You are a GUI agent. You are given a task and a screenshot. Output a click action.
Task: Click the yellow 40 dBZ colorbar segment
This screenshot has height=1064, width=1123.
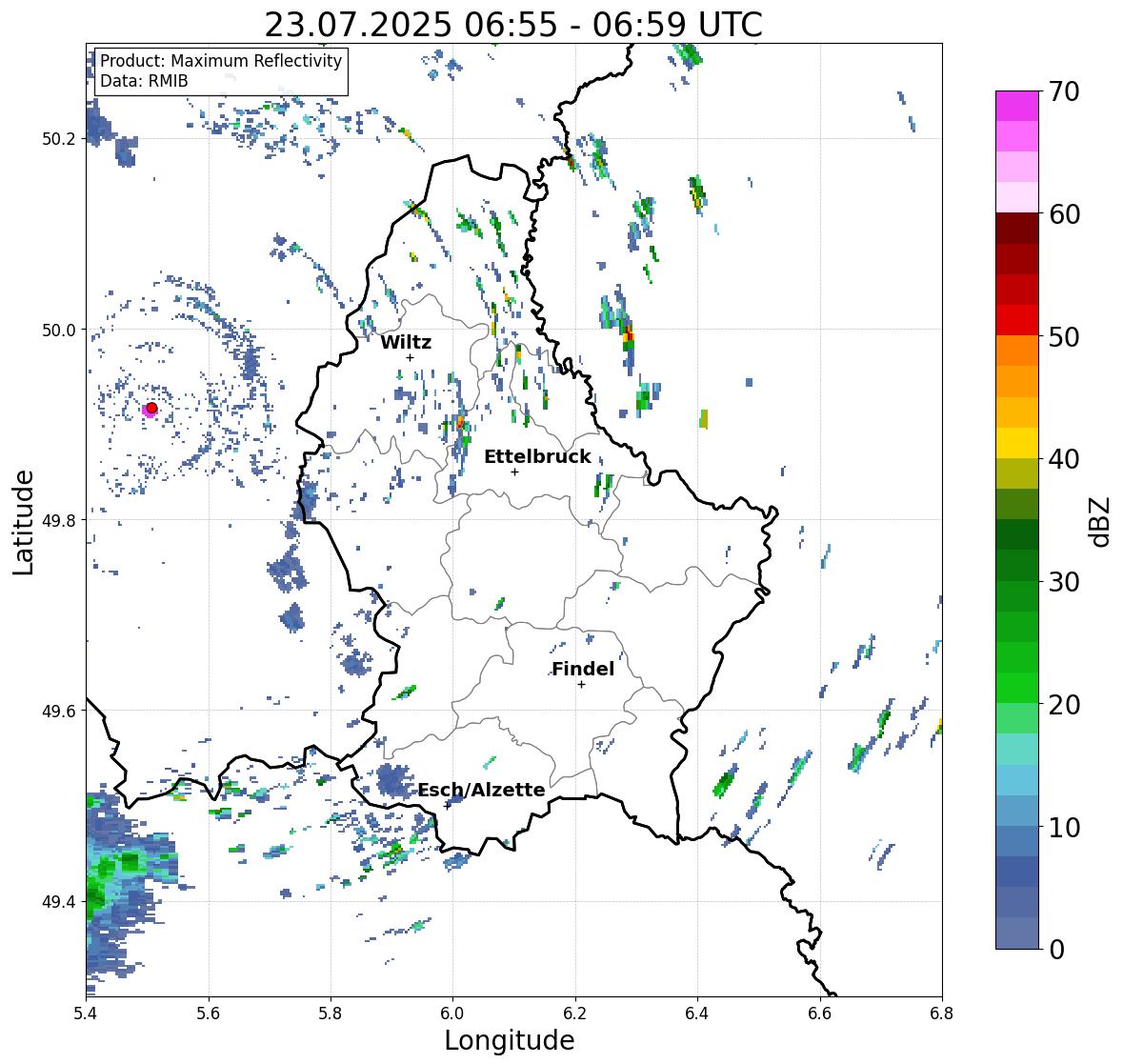pyautogui.click(x=1017, y=443)
